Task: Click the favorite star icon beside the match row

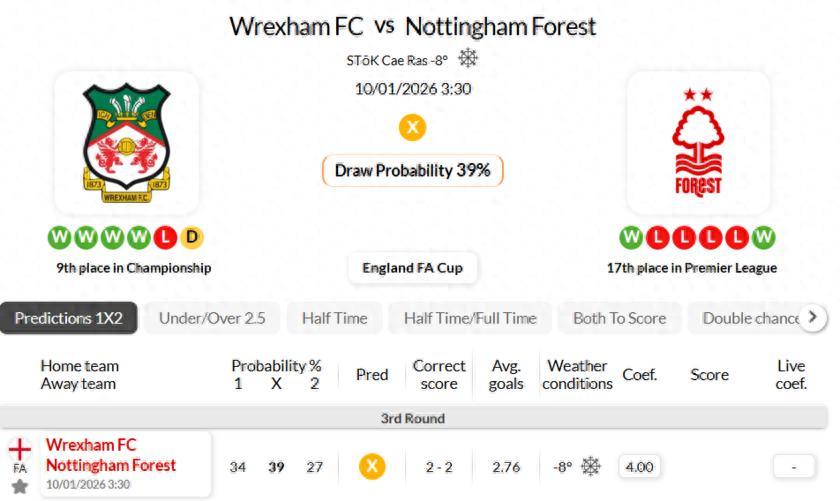Action: click(19, 487)
